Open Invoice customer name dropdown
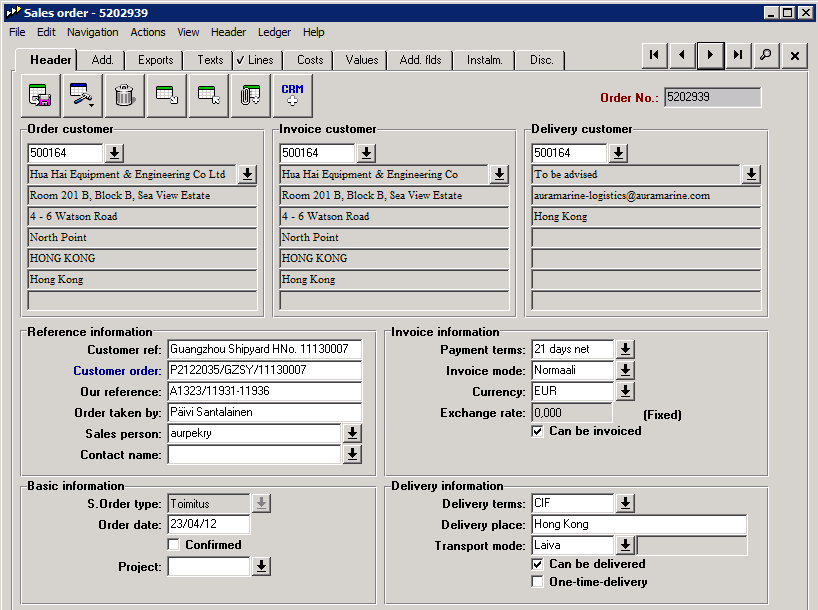818x610 pixels. click(499, 174)
